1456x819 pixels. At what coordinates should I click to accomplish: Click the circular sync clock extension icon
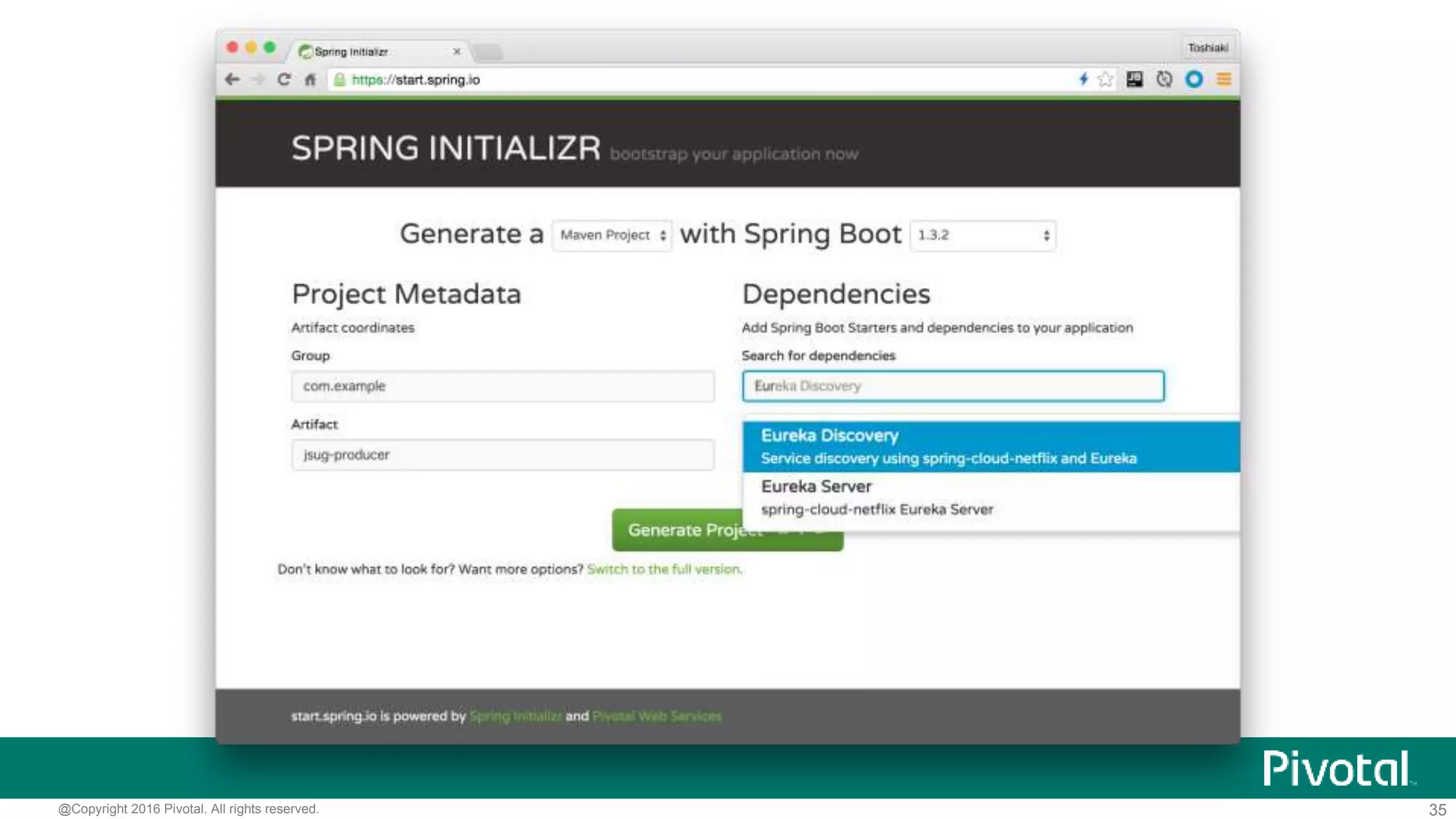[x=1164, y=80]
